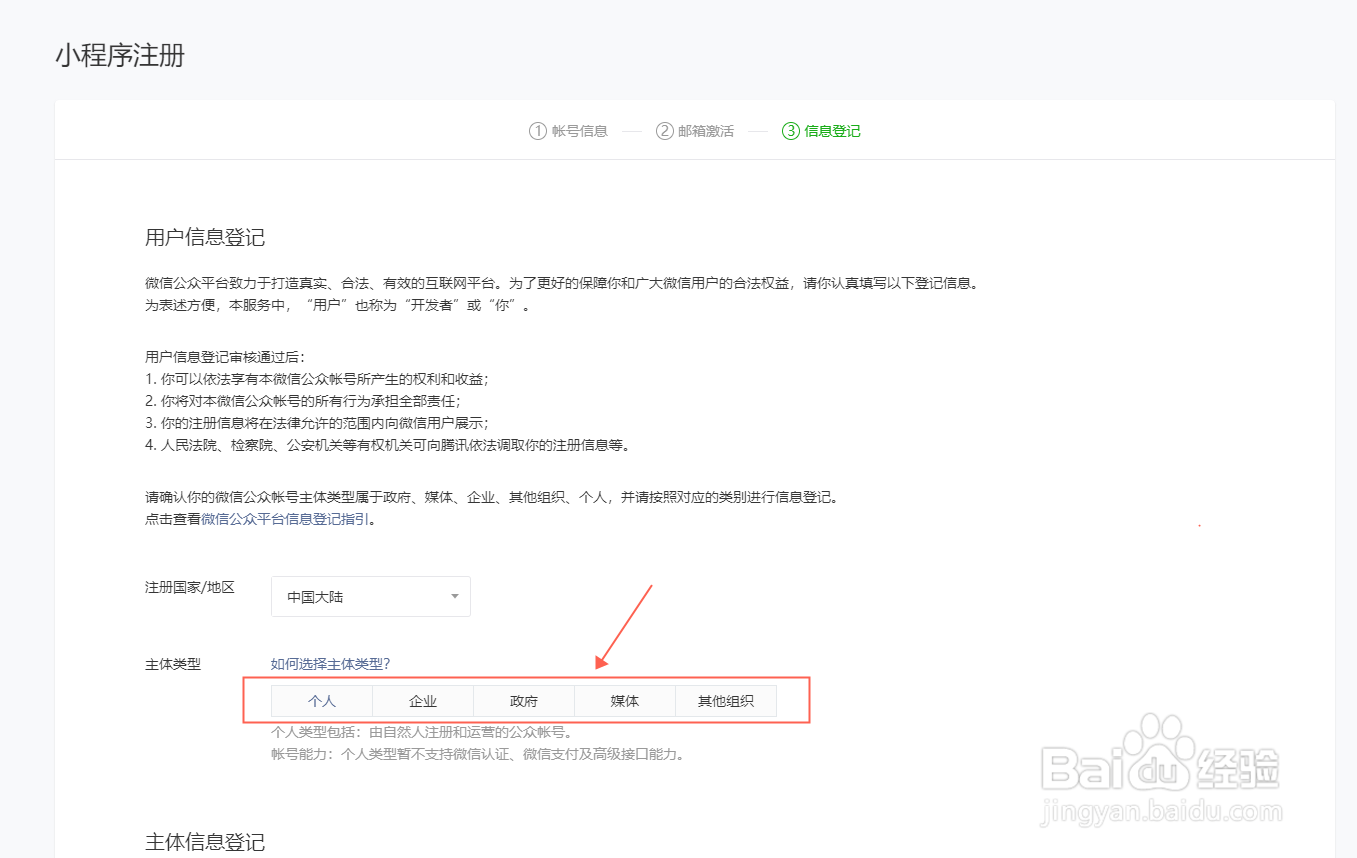Click item 4 about 人民法院、检察院

click(x=389, y=445)
